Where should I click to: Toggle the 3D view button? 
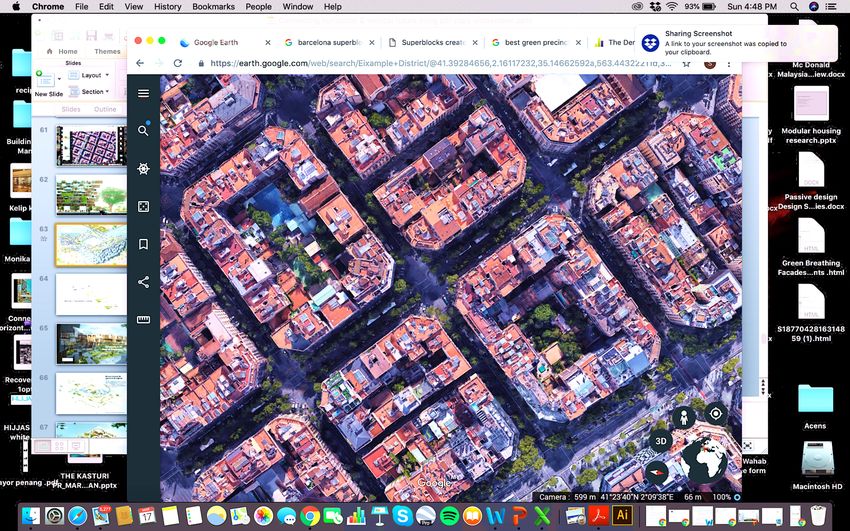[x=660, y=441]
